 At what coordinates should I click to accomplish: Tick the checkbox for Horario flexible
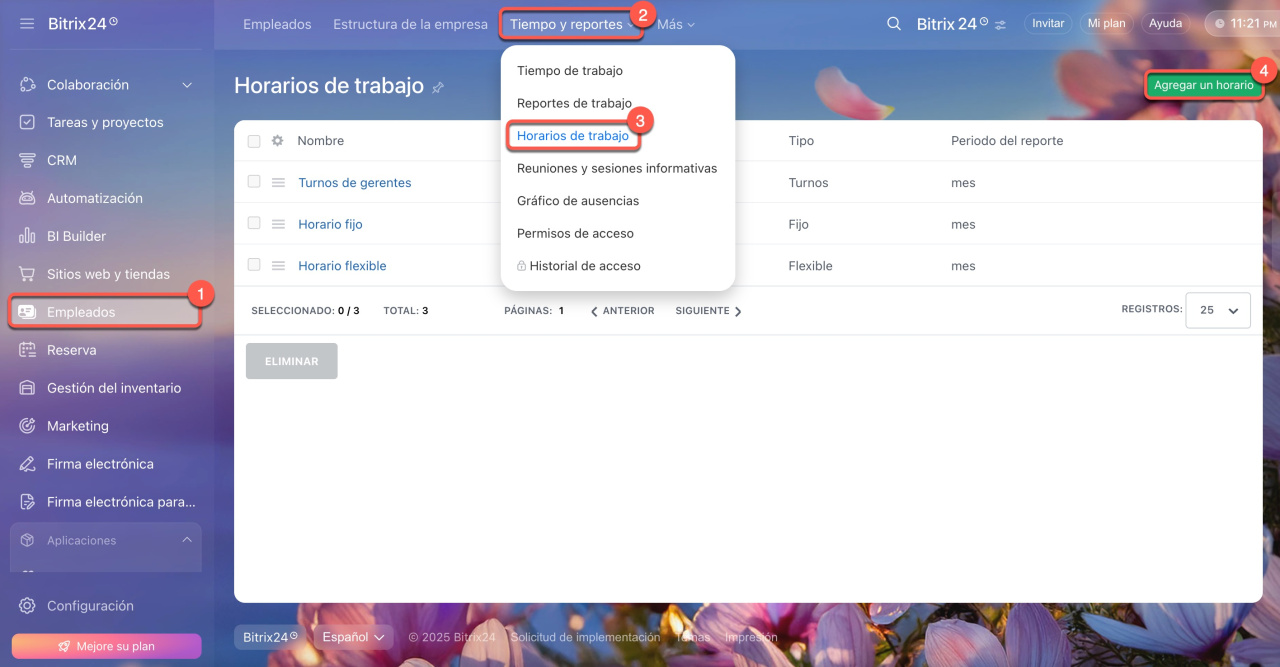(x=254, y=265)
